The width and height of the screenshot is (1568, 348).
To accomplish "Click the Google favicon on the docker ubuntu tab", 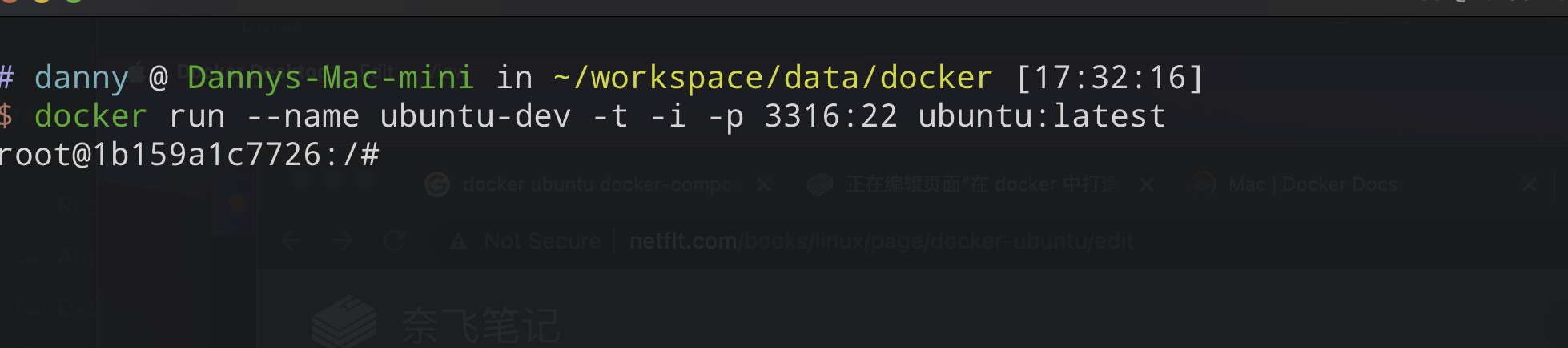I will [x=437, y=185].
